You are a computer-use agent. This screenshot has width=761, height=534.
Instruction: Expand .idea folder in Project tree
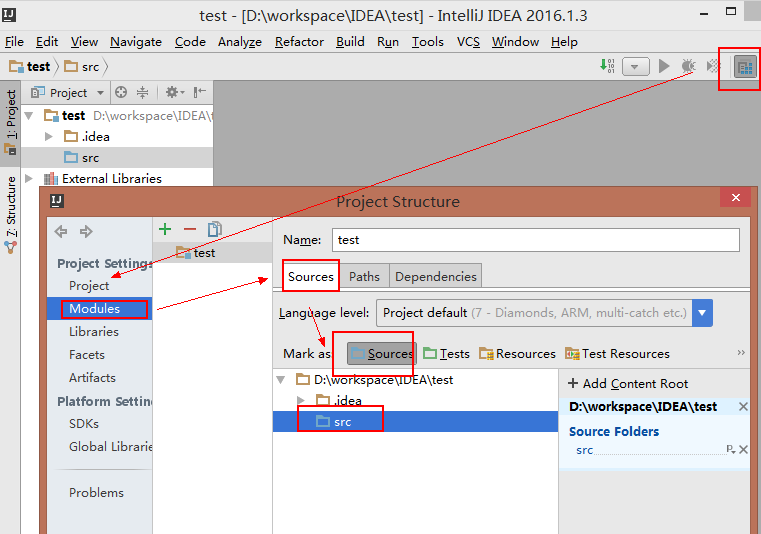pos(49,136)
